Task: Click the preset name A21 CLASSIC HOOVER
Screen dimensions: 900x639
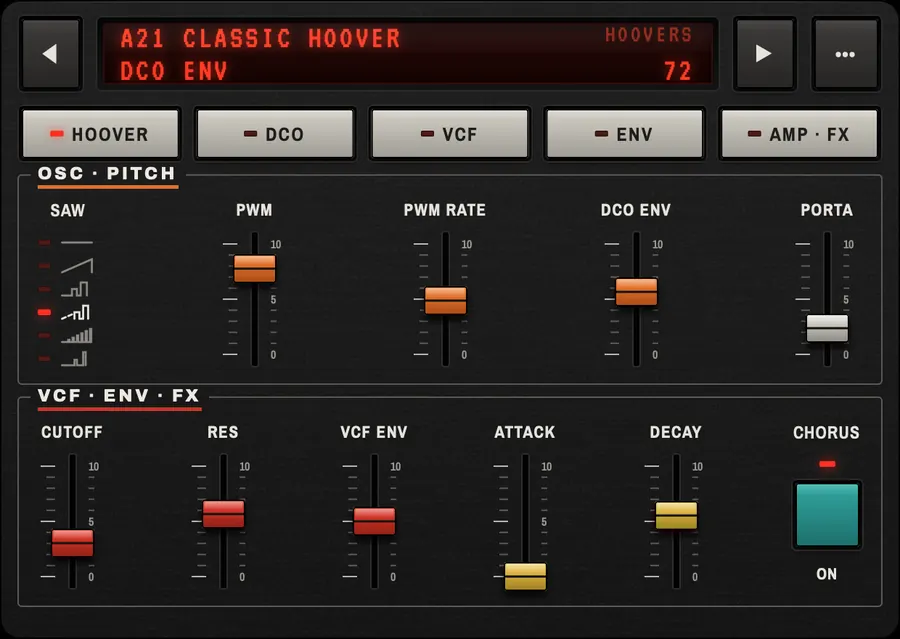Action: [x=261, y=38]
